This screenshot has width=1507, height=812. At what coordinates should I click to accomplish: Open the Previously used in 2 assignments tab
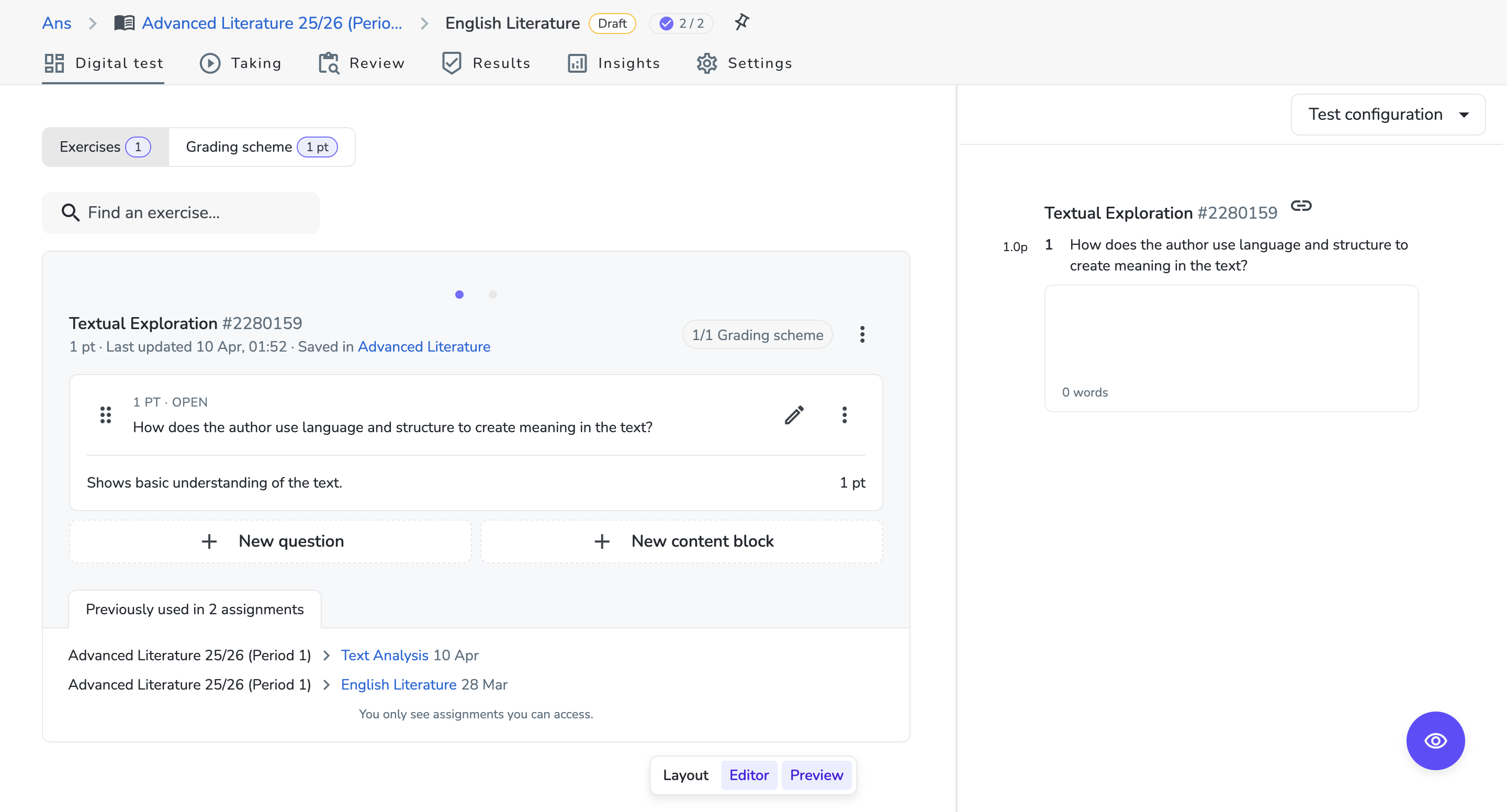195,610
